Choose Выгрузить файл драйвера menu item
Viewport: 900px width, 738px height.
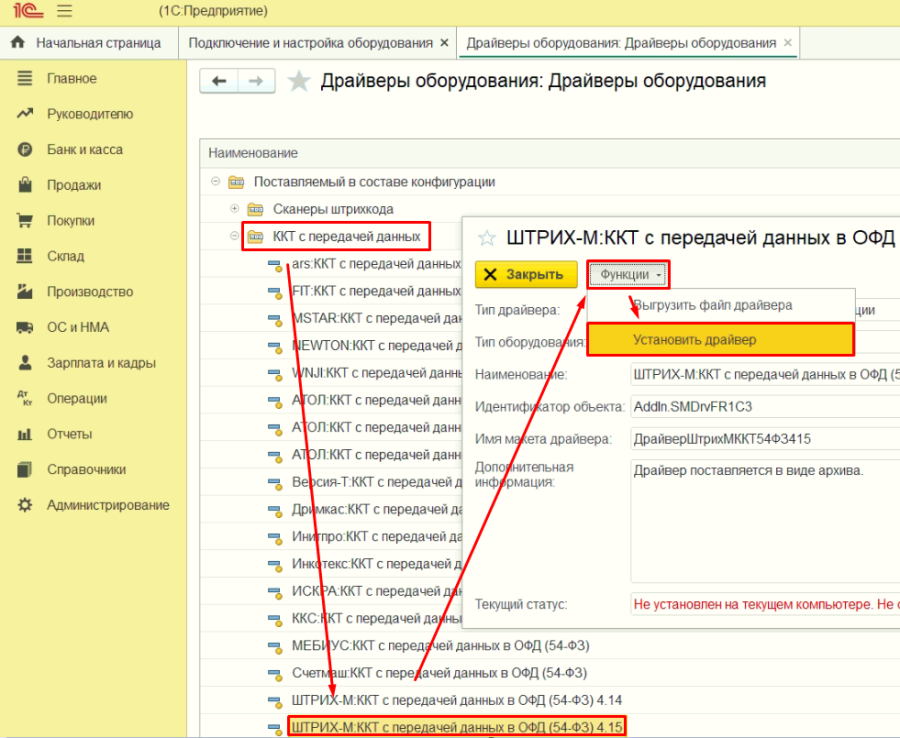[712, 305]
